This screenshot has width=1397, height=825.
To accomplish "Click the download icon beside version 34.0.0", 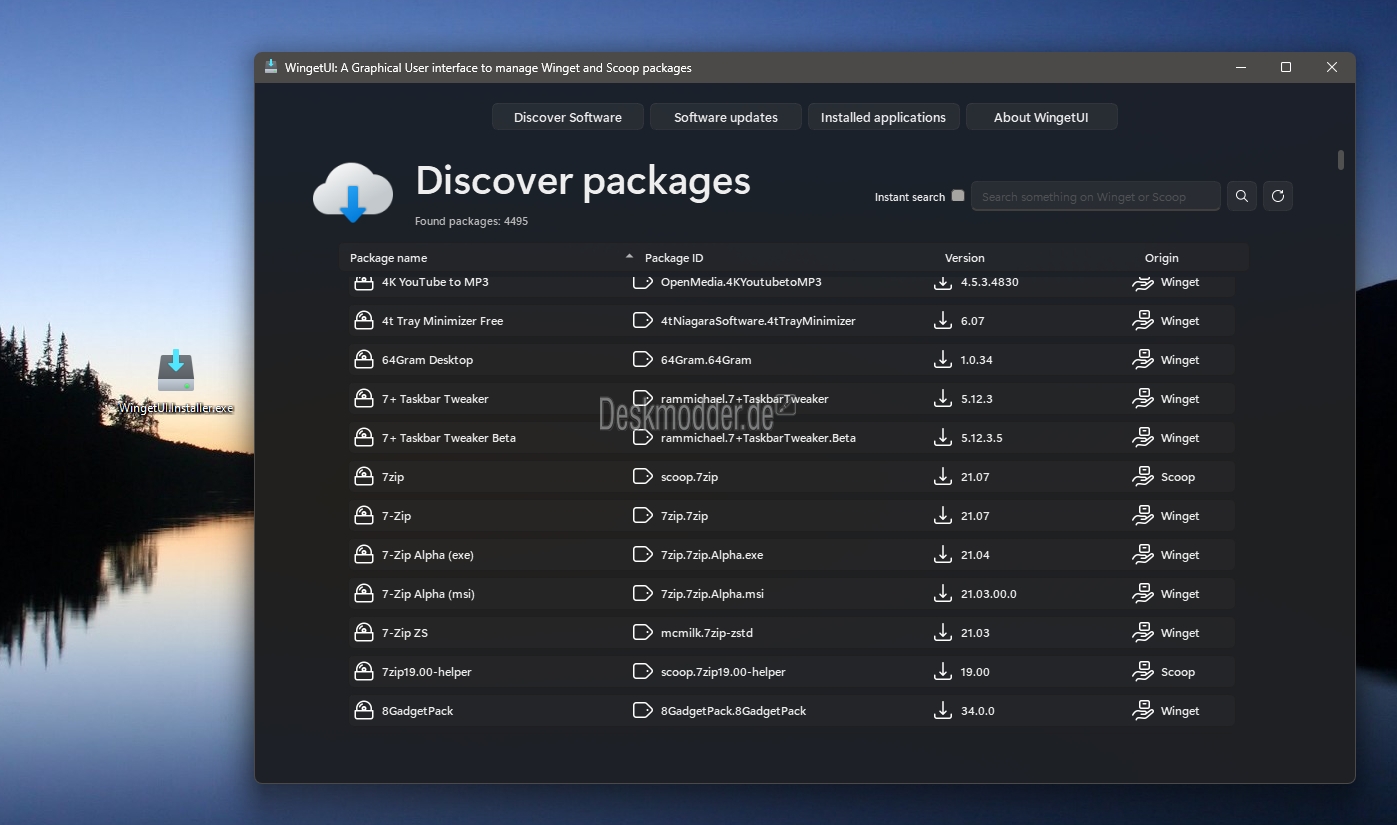I will (942, 710).
